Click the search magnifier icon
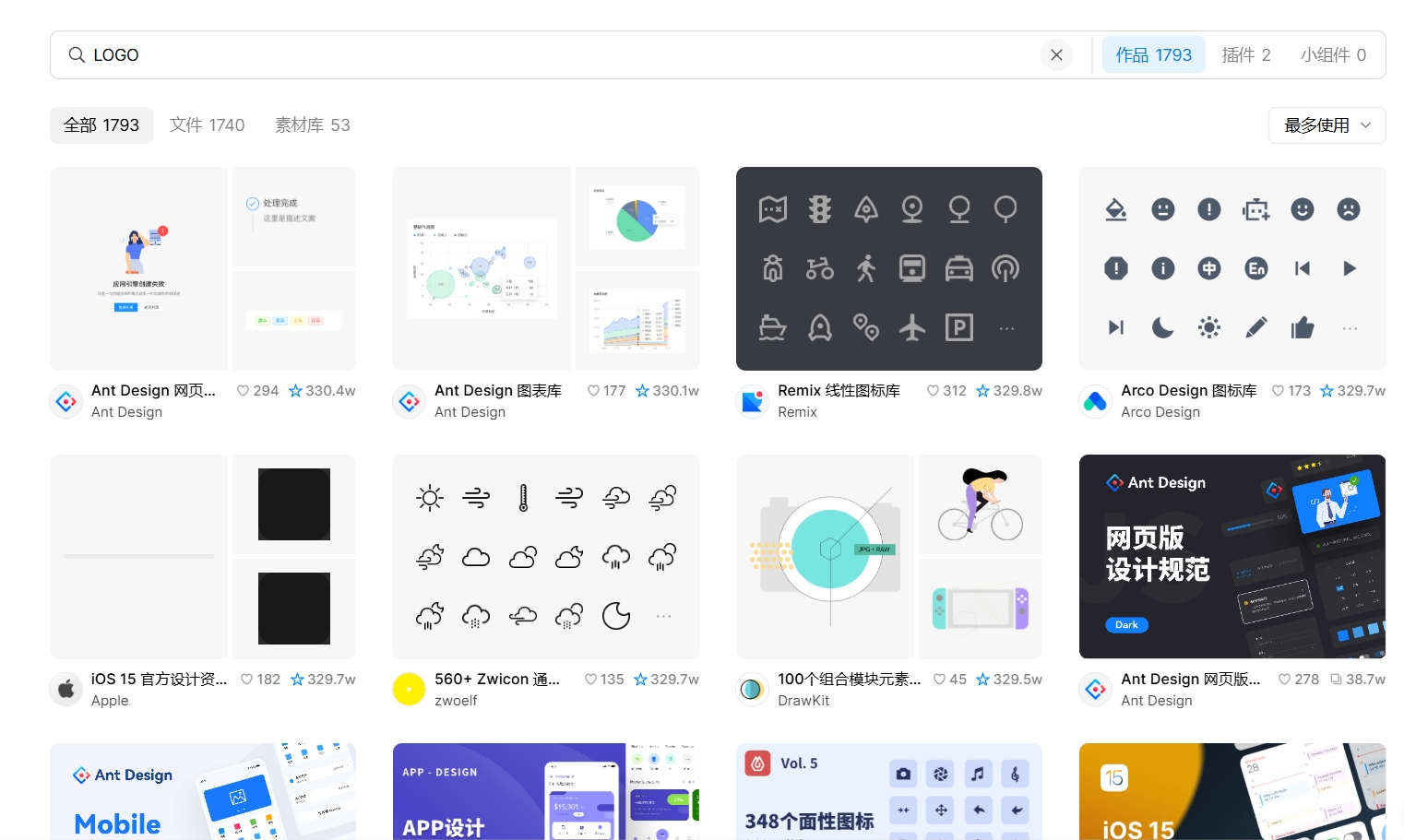 [77, 55]
